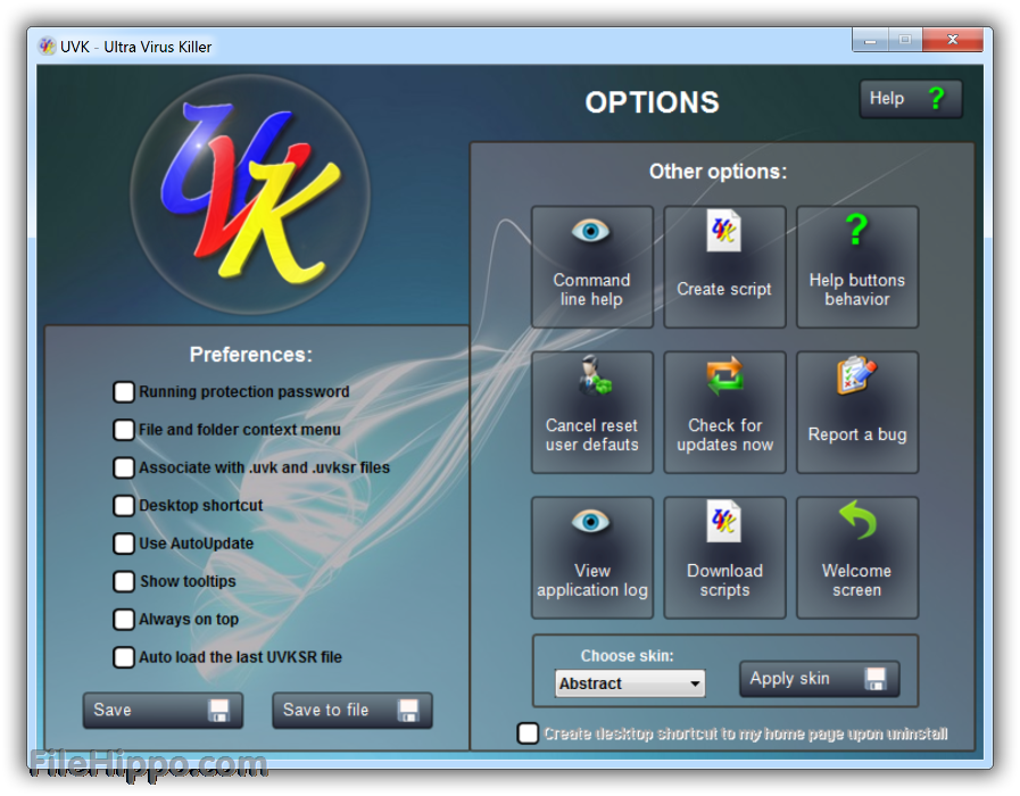1020x796 pixels.
Task: Click the UVK title bar app icon
Action: (x=47, y=46)
